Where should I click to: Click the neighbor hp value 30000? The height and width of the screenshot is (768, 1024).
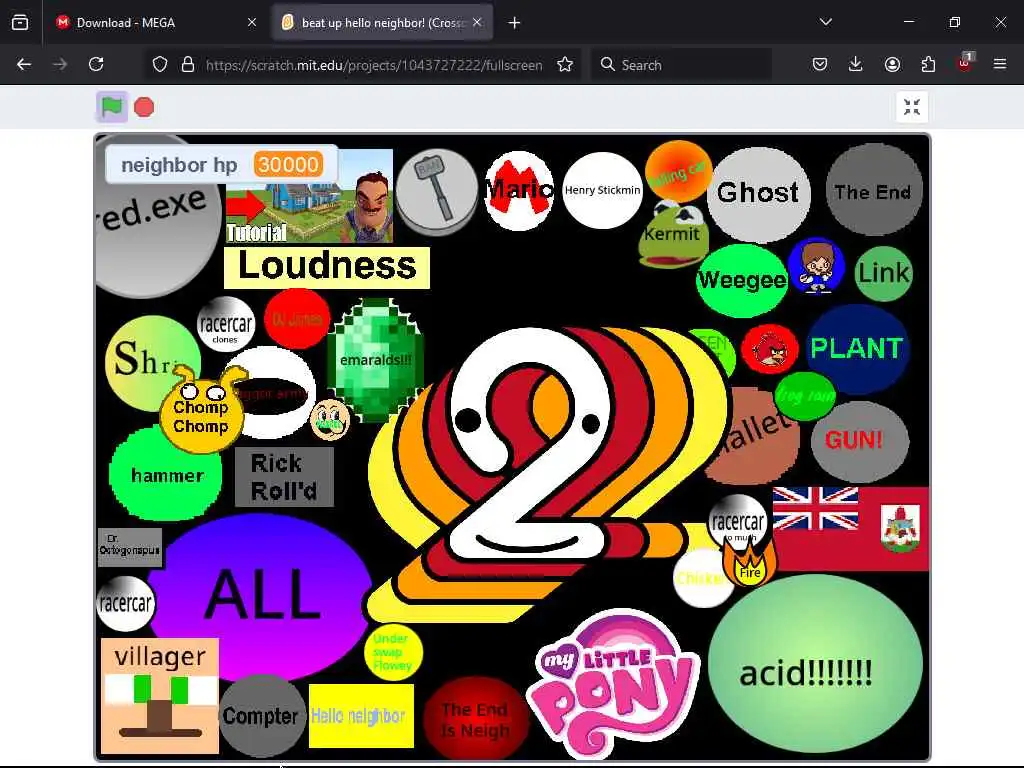tap(288, 165)
